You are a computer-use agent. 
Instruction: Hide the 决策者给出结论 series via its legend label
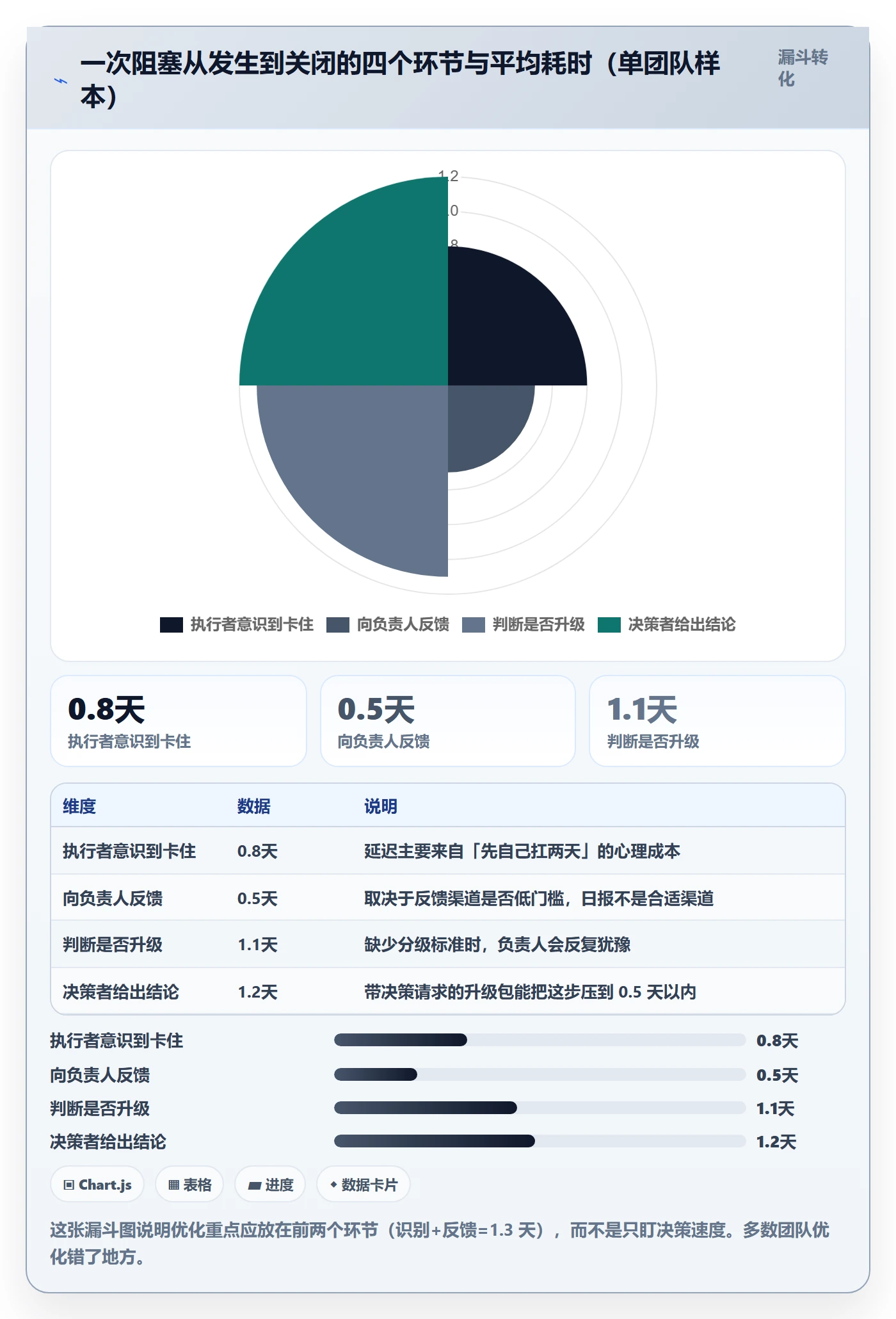click(x=682, y=625)
